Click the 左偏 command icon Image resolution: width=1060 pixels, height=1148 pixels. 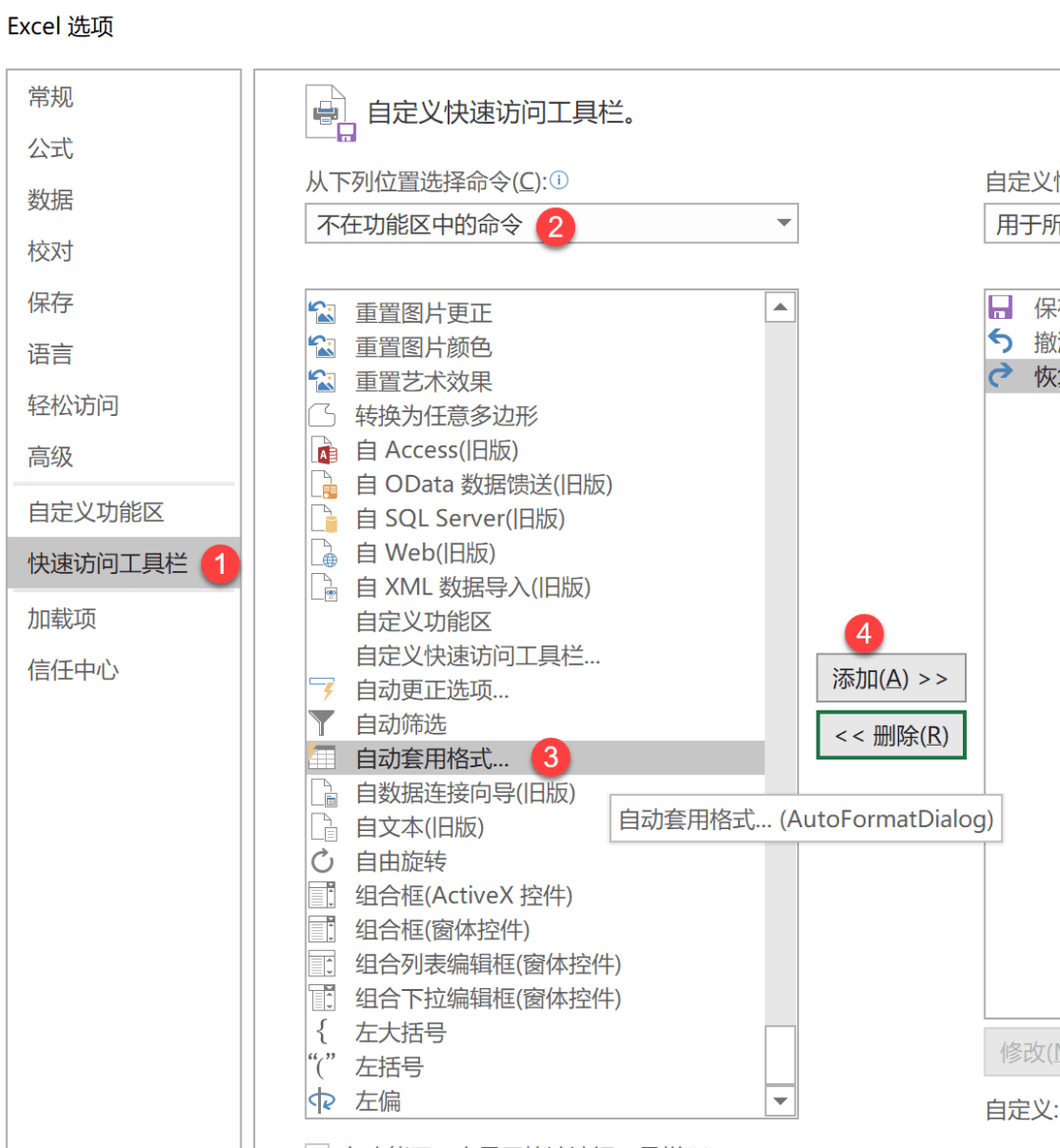(322, 1101)
